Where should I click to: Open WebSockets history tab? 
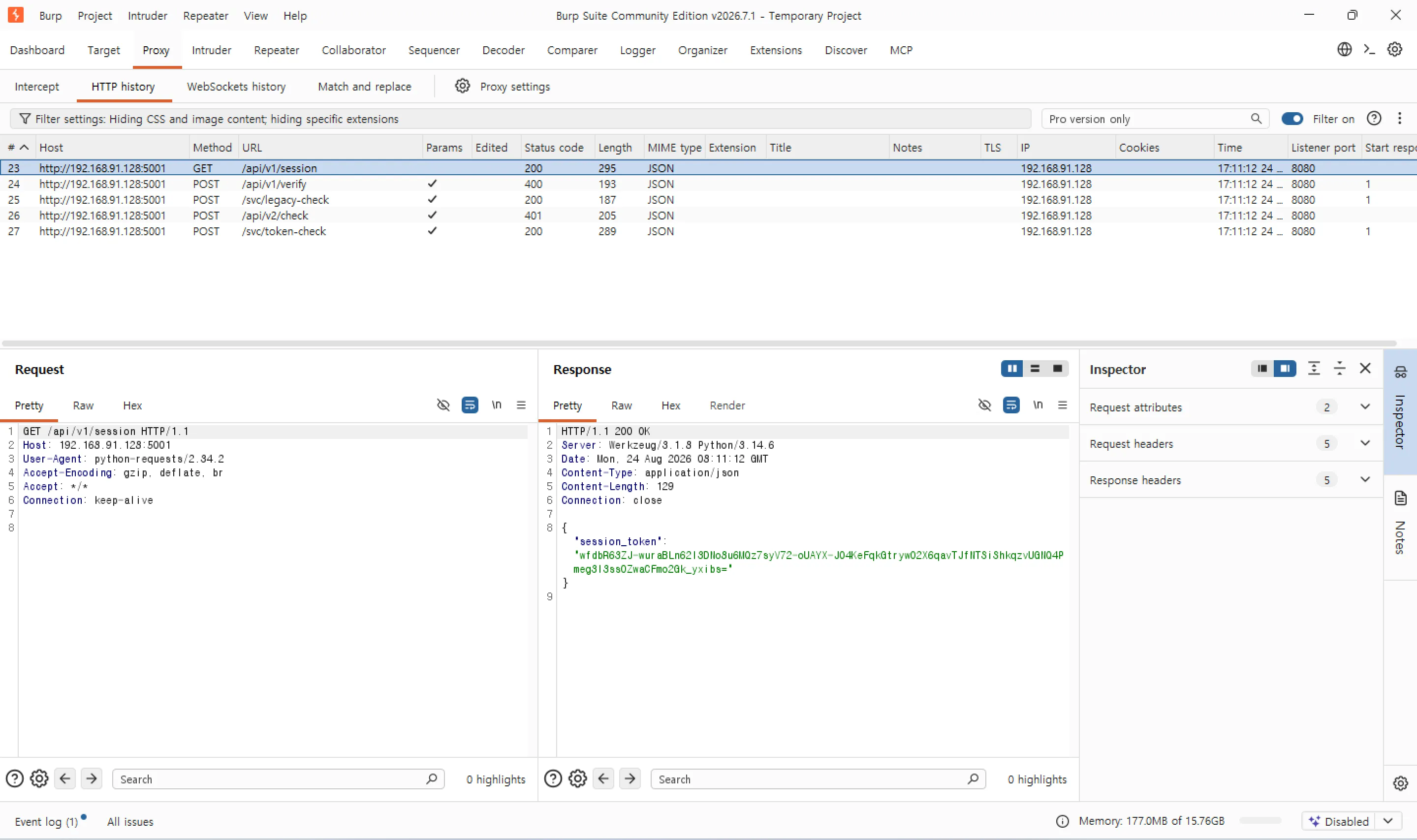coord(236,86)
